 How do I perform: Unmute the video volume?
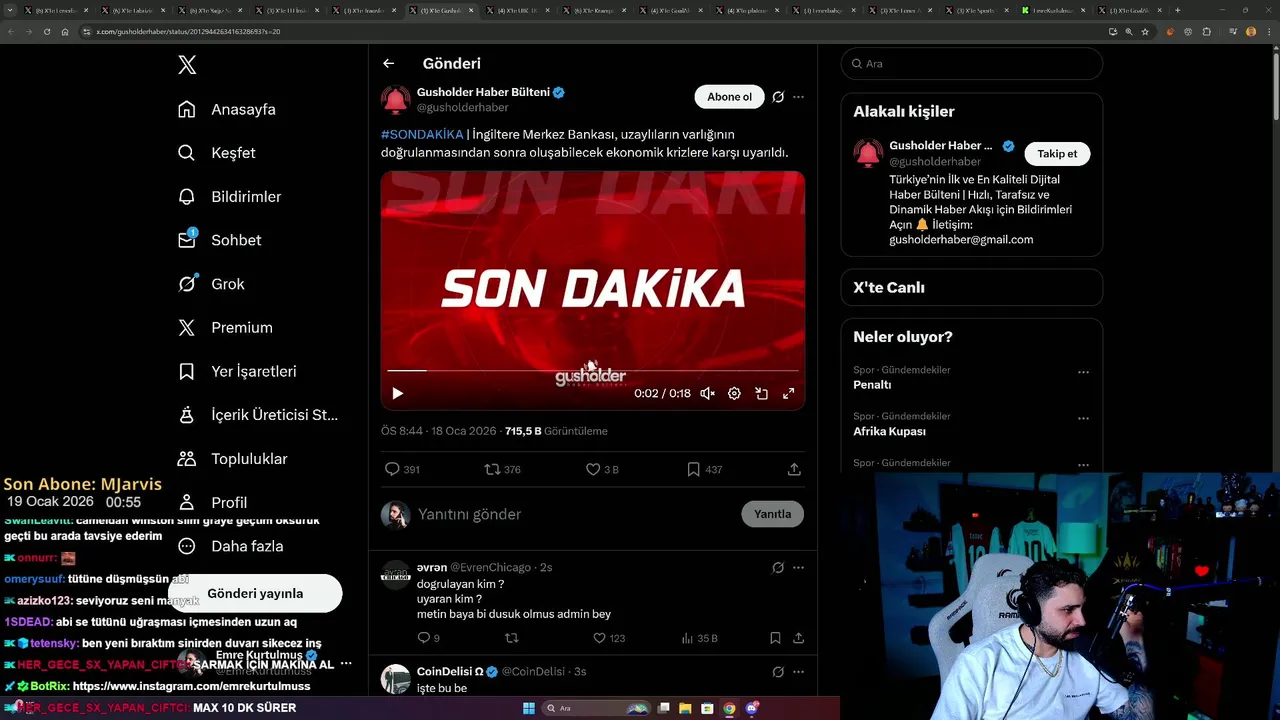tap(707, 393)
